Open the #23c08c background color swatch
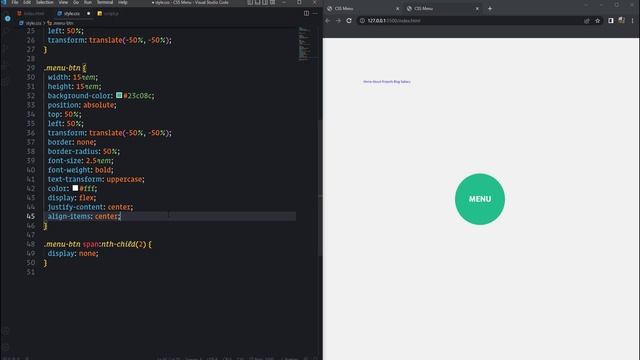The height and width of the screenshot is (360, 640). click(119, 95)
